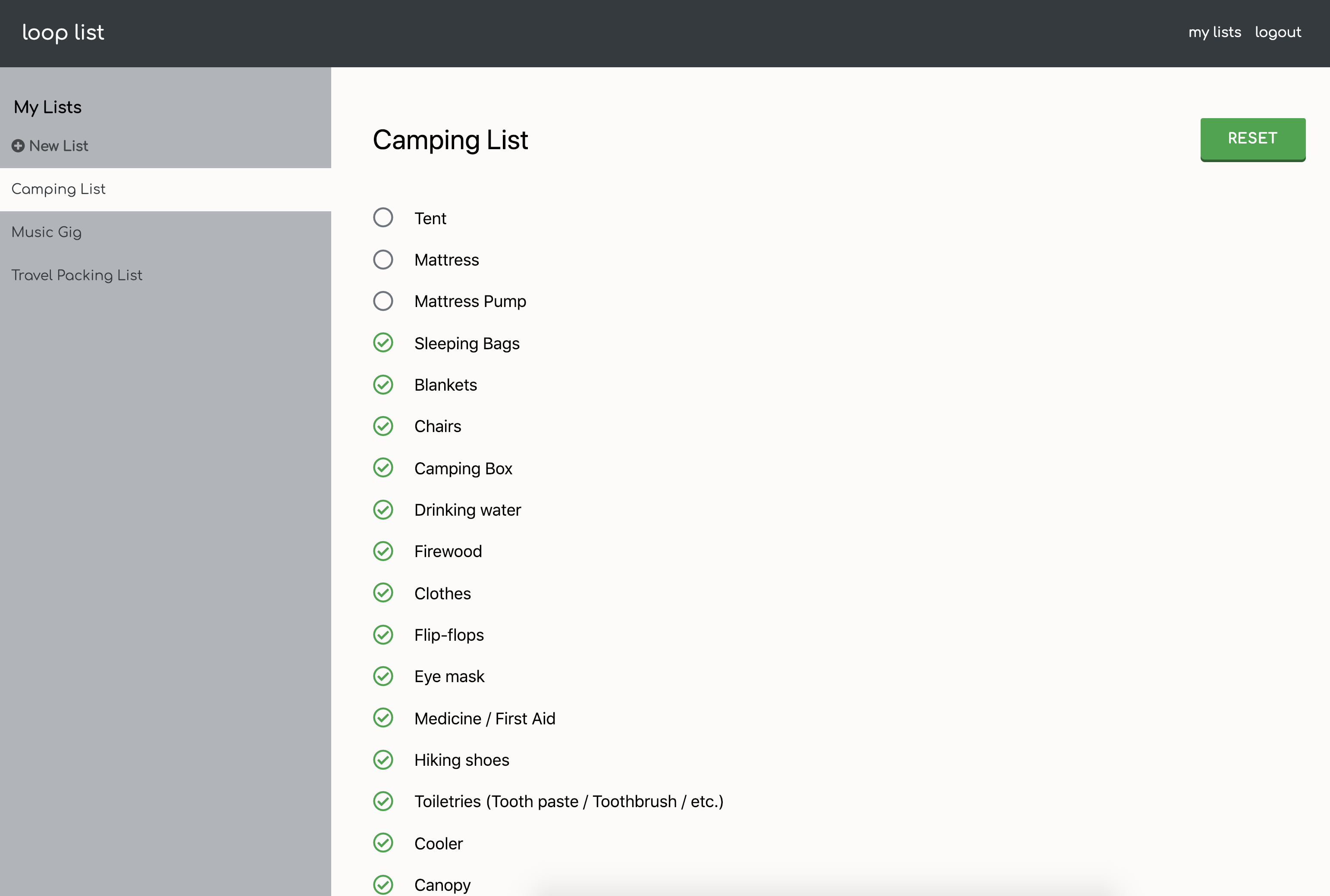
Task: Click the Medicine / First Aid label
Action: tap(485, 719)
